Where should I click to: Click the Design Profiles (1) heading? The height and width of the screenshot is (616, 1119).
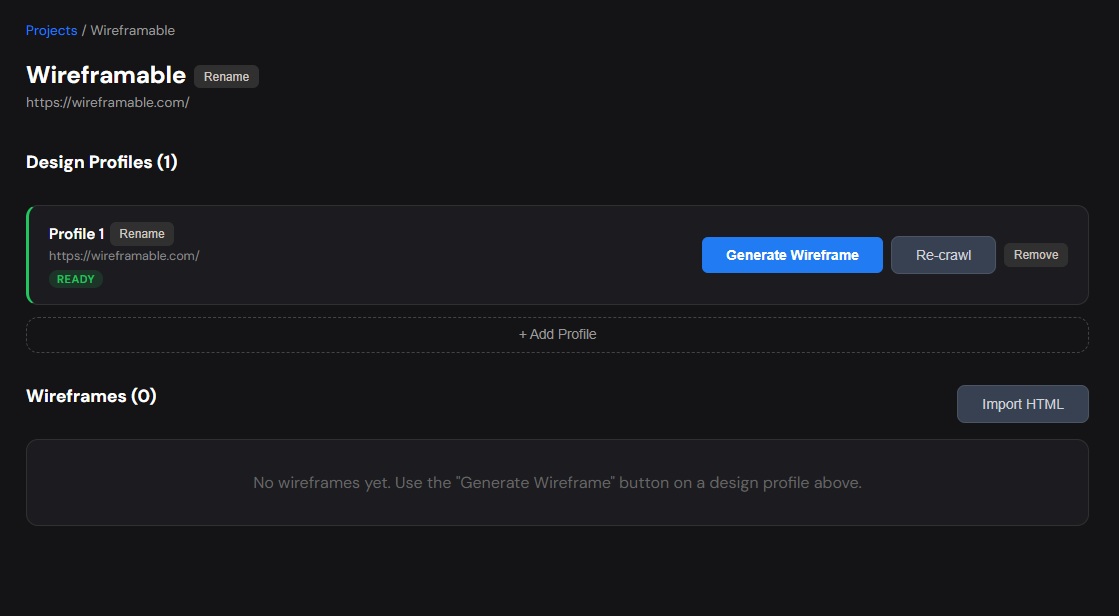tap(101, 162)
